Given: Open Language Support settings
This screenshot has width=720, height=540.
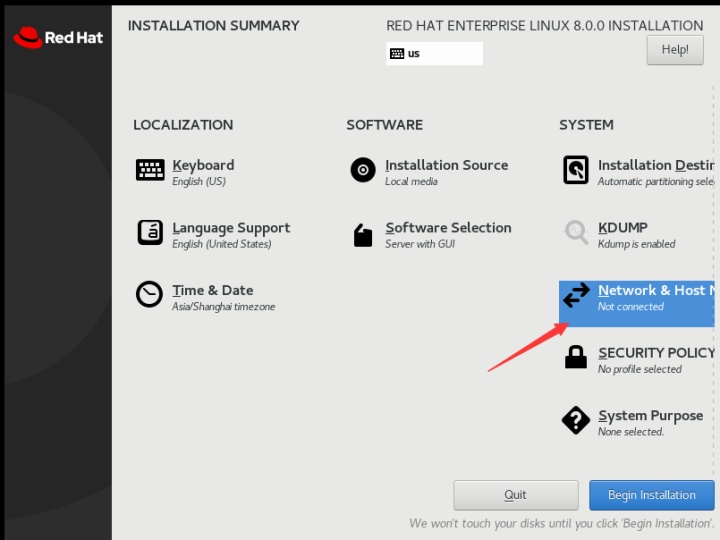Looking at the screenshot, I should tap(231, 228).
